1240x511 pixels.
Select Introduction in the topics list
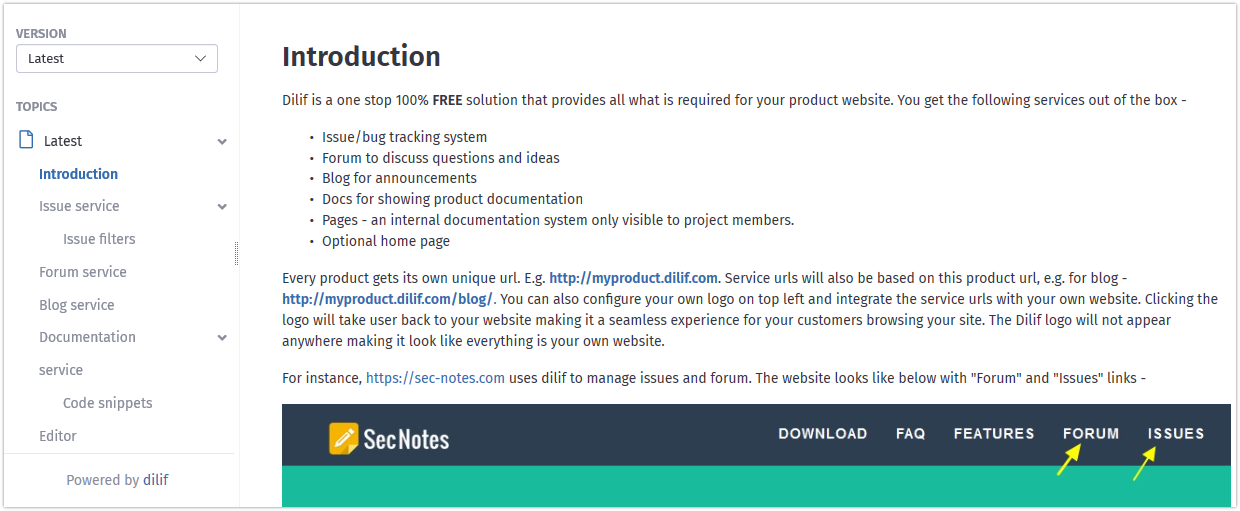point(78,174)
